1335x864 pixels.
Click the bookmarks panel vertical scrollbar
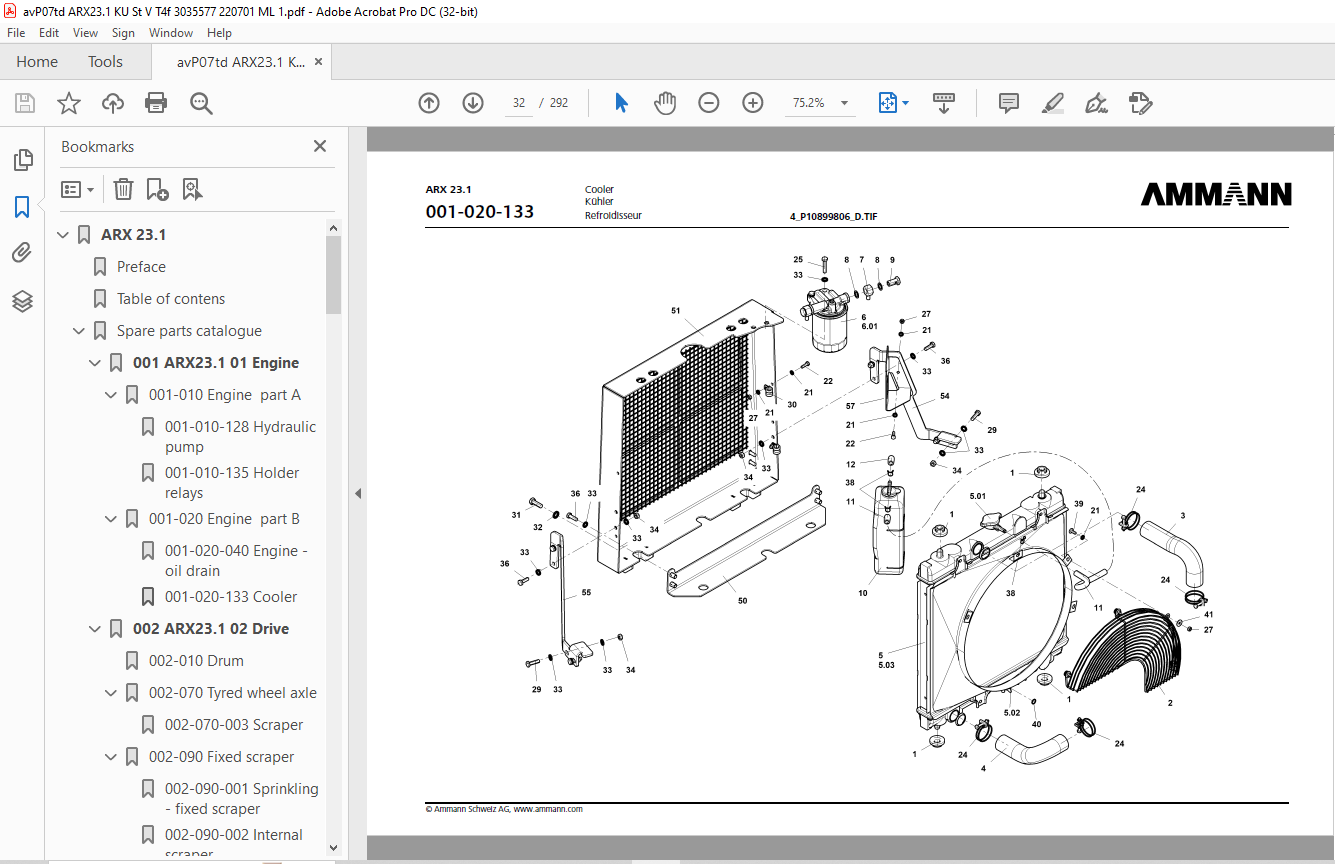click(x=334, y=275)
